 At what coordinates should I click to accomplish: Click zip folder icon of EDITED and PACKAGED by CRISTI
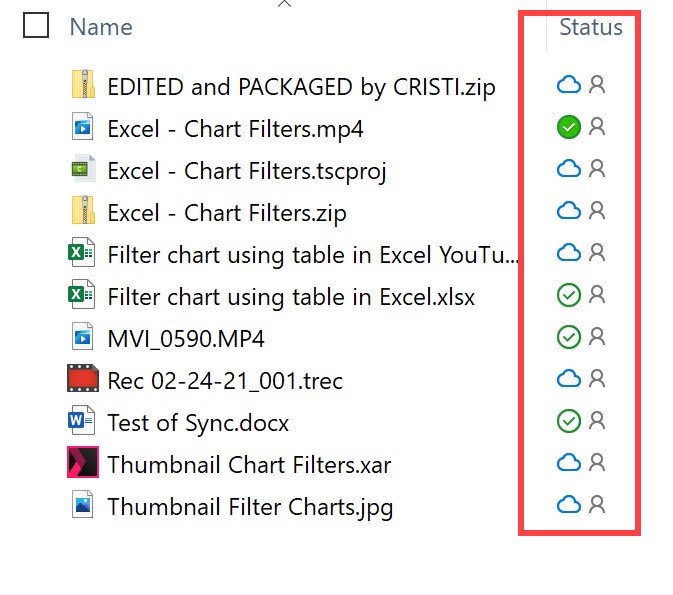pyautogui.click(x=83, y=84)
